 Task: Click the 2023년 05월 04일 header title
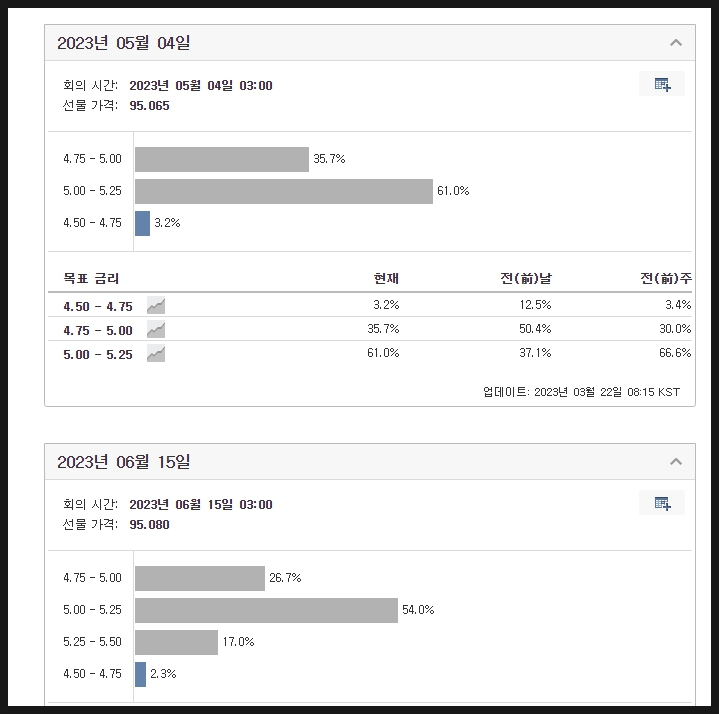pyautogui.click(x=123, y=43)
